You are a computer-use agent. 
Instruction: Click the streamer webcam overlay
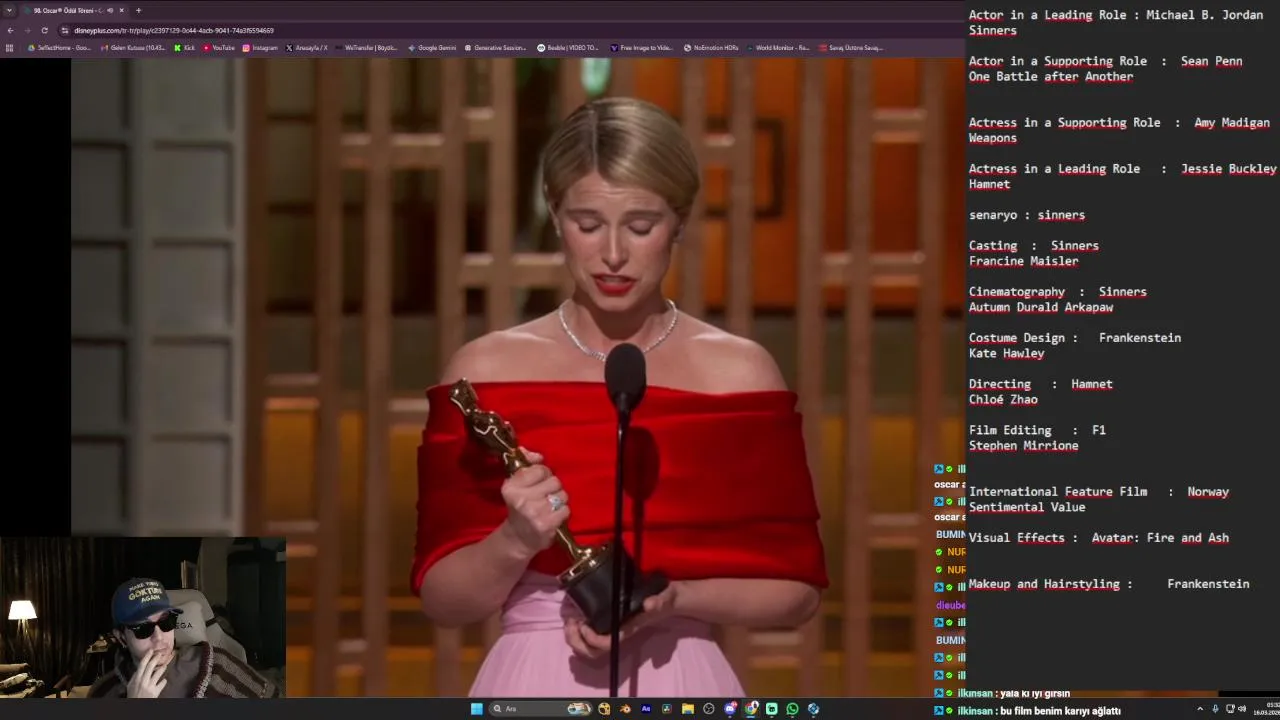pyautogui.click(x=143, y=617)
